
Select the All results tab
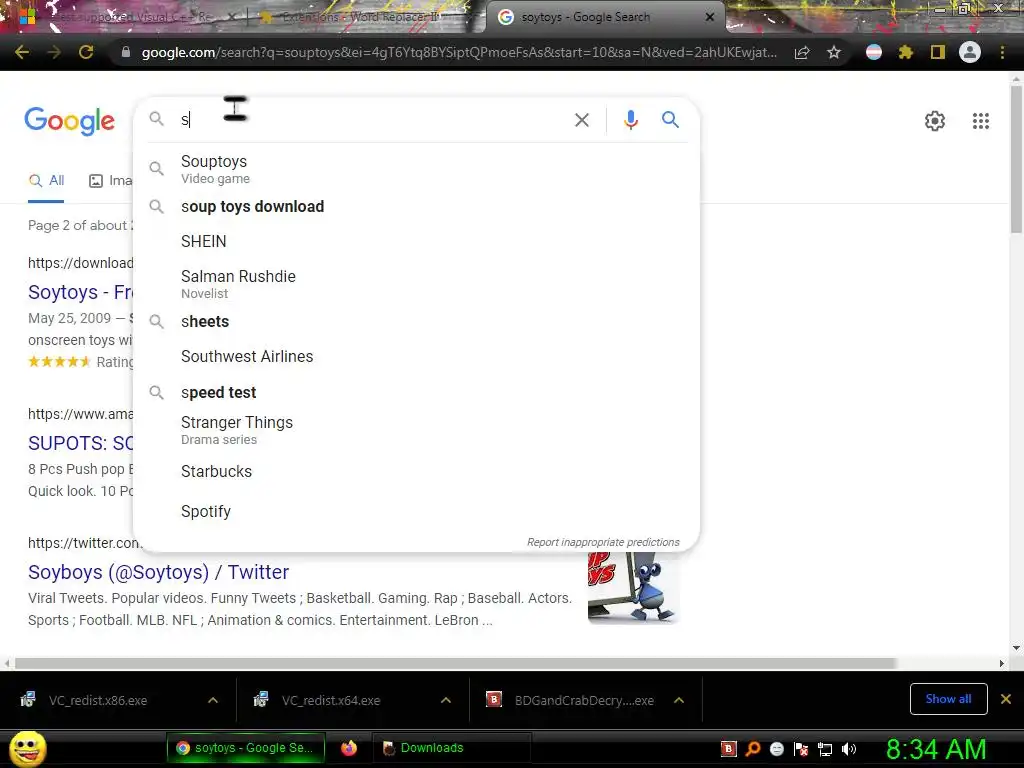tap(46, 181)
